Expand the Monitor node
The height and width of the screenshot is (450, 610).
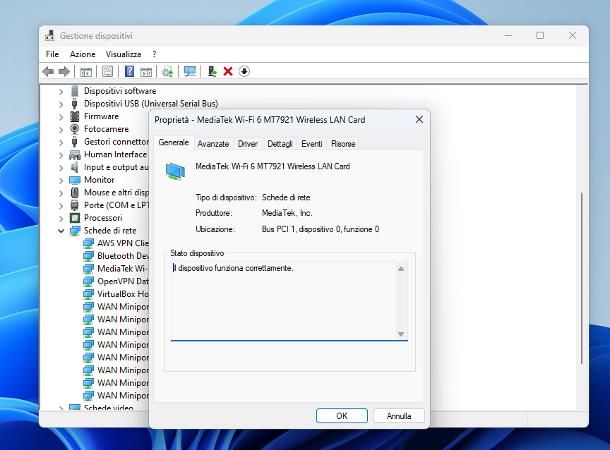pyautogui.click(x=61, y=180)
